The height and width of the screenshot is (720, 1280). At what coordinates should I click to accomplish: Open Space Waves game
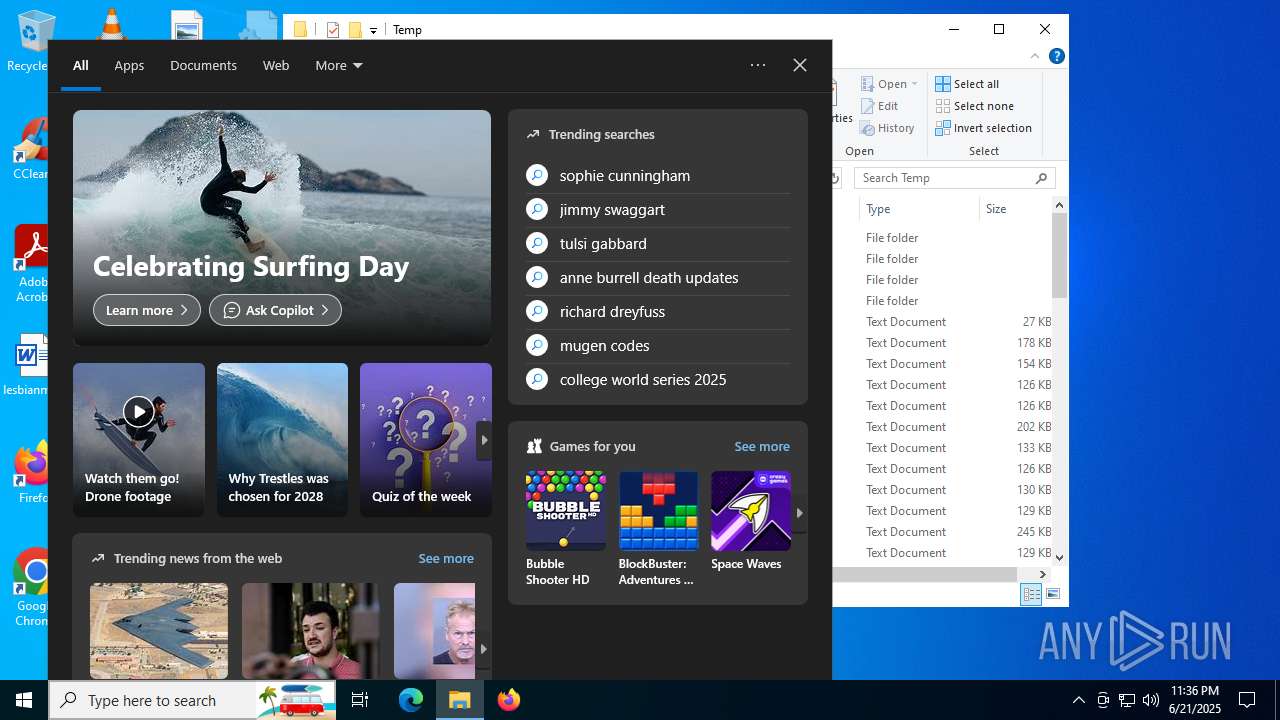click(751, 522)
